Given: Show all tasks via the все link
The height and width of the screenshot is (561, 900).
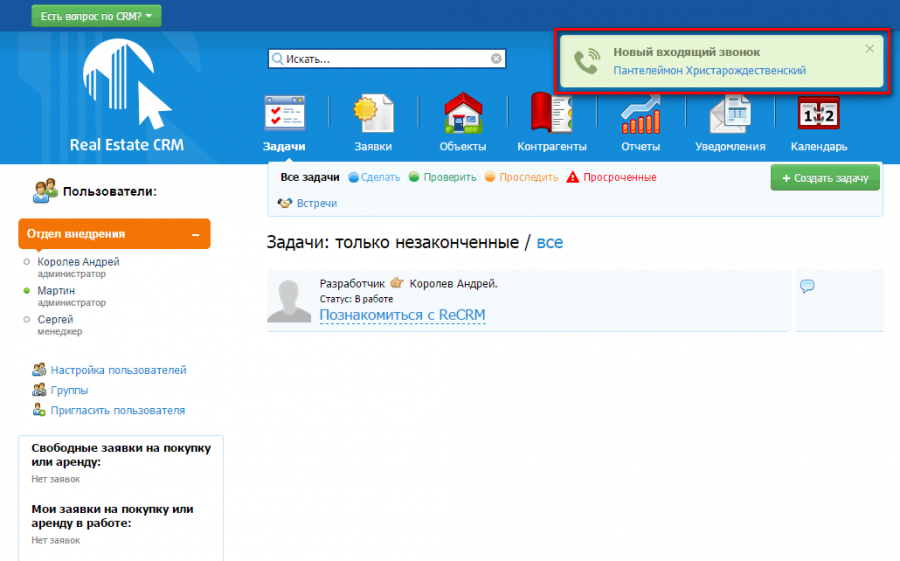Looking at the screenshot, I should click(550, 242).
